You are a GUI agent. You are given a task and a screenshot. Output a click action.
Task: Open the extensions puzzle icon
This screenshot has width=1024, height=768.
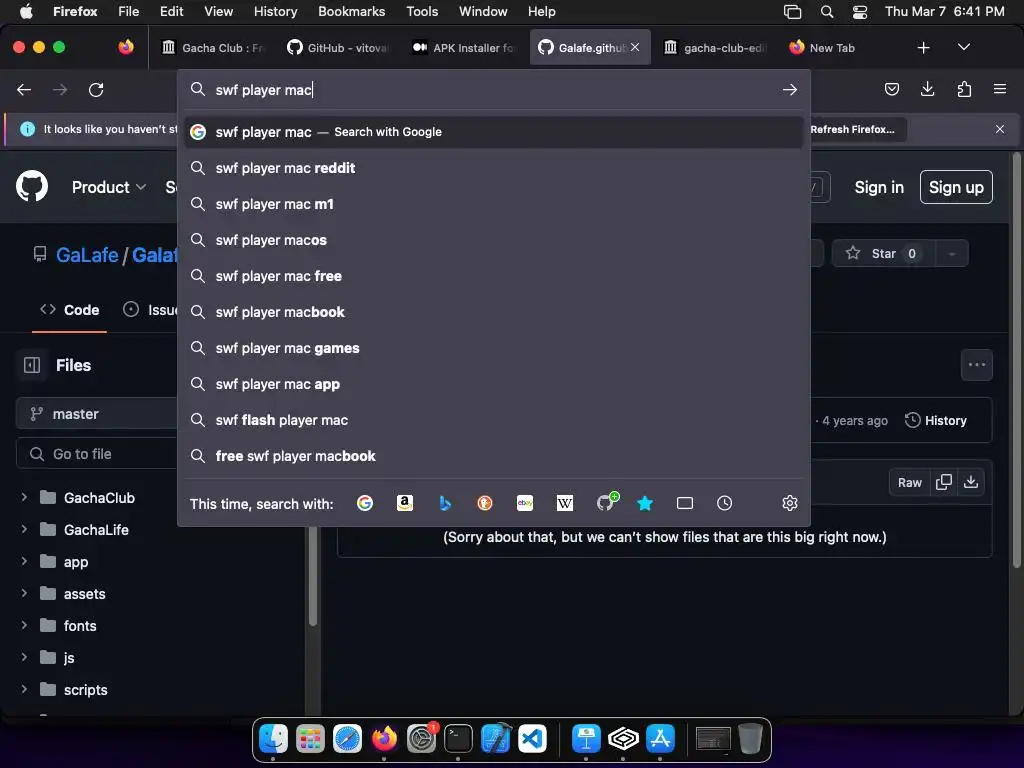click(x=964, y=89)
